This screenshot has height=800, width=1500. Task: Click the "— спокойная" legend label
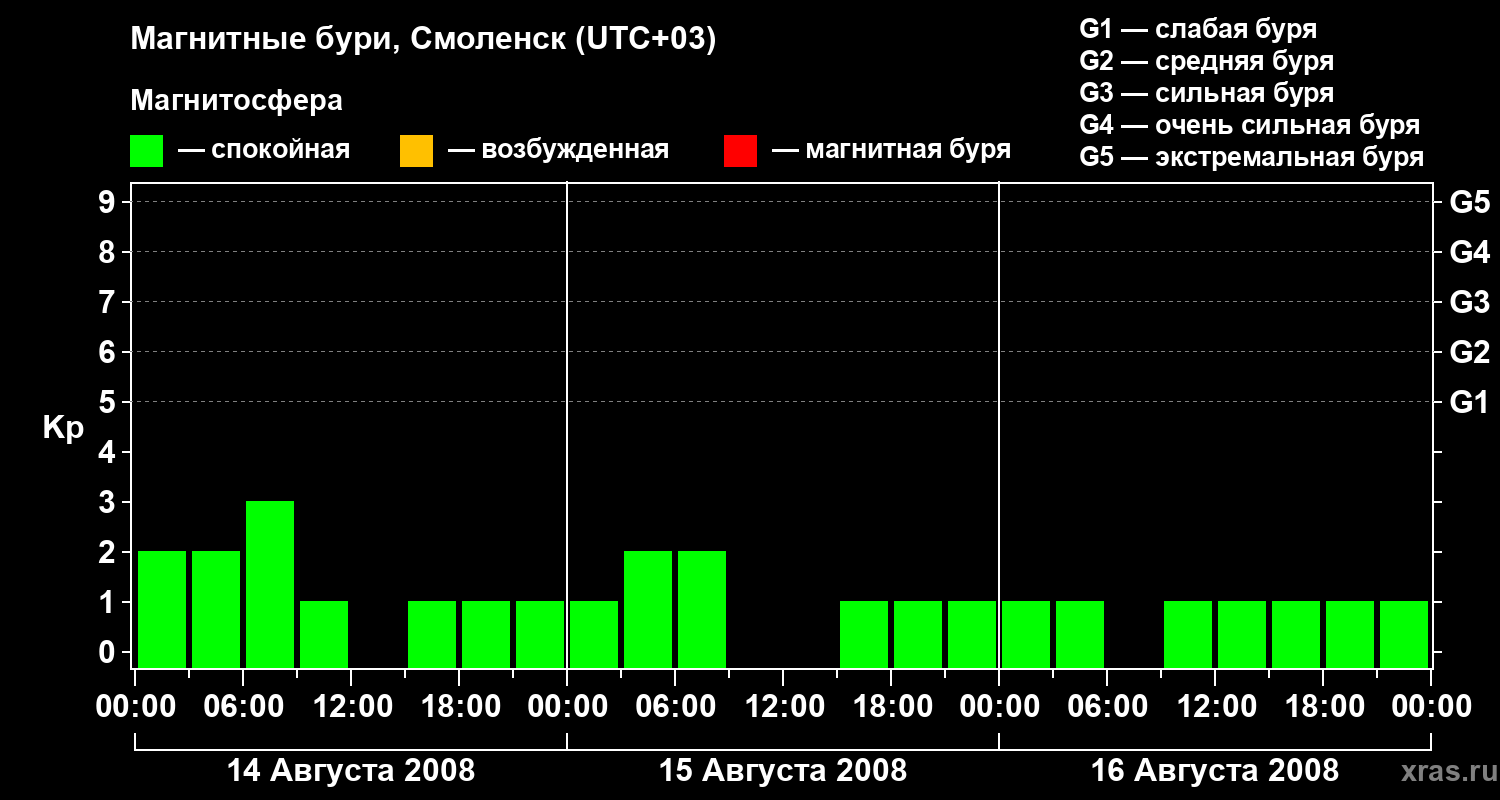click(264, 150)
